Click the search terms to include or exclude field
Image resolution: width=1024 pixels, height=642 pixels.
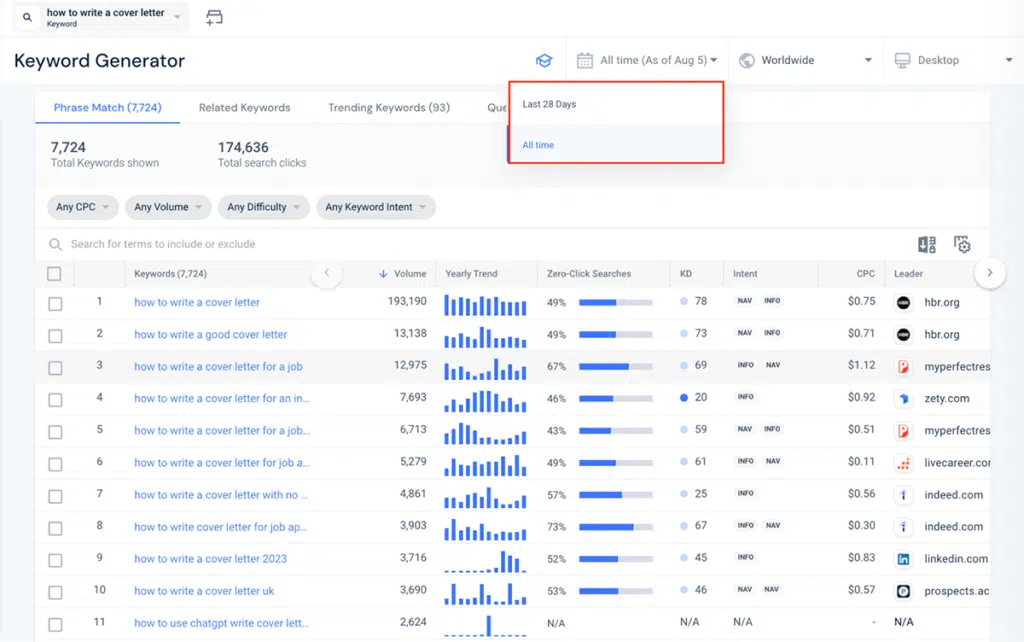click(200, 244)
